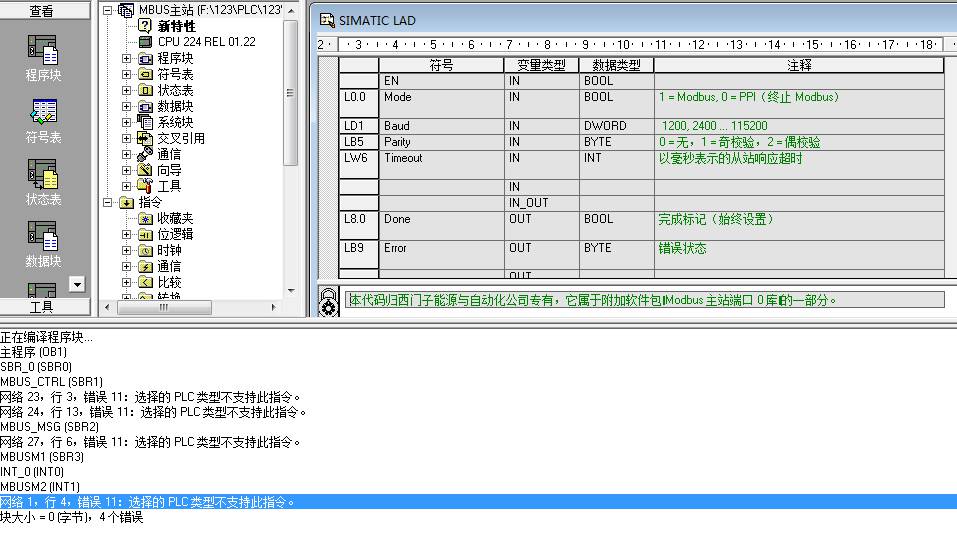Click the lock icon beside protected code note
The width and height of the screenshot is (957, 551).
(x=328, y=301)
